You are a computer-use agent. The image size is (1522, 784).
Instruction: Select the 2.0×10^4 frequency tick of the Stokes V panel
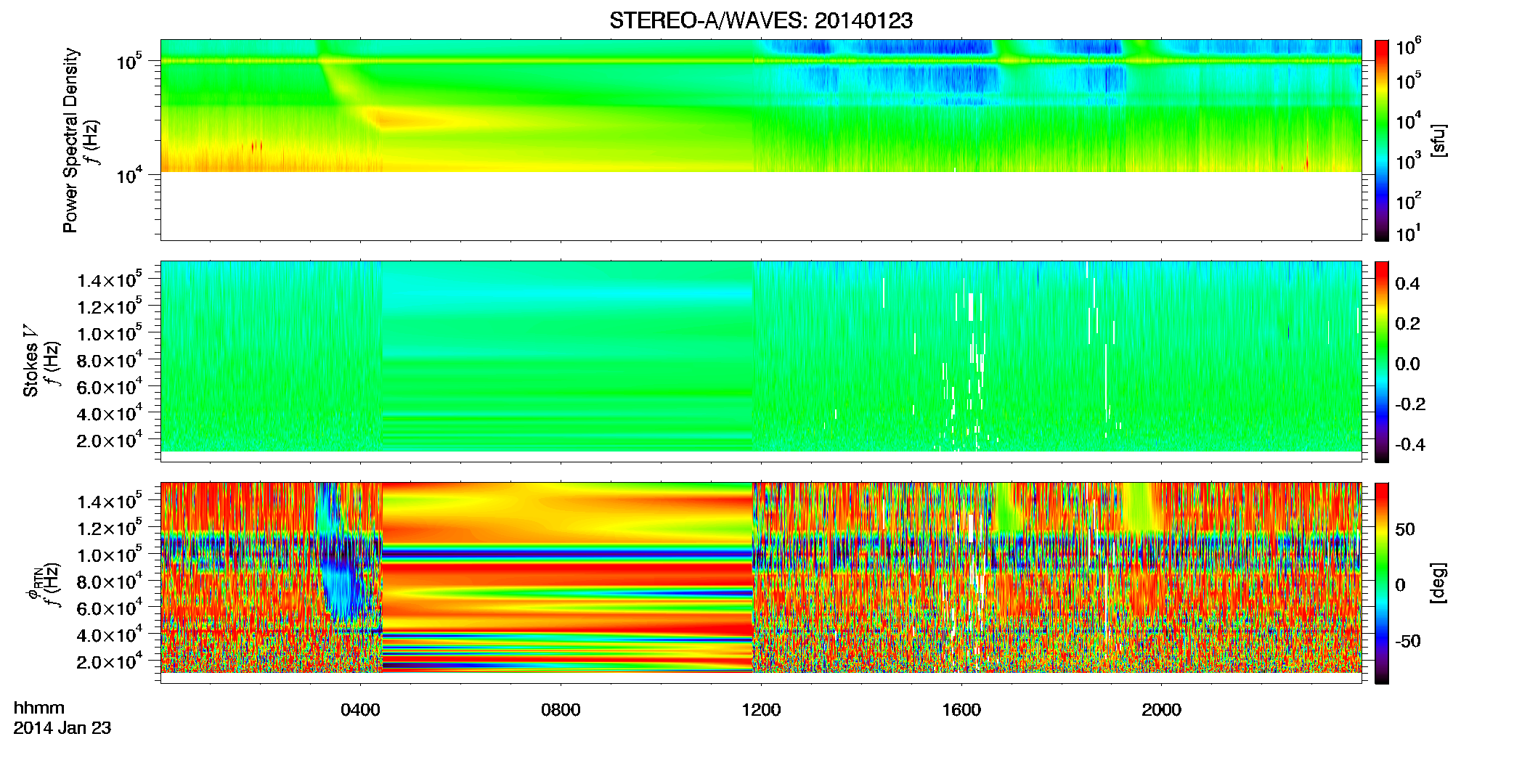[109, 441]
